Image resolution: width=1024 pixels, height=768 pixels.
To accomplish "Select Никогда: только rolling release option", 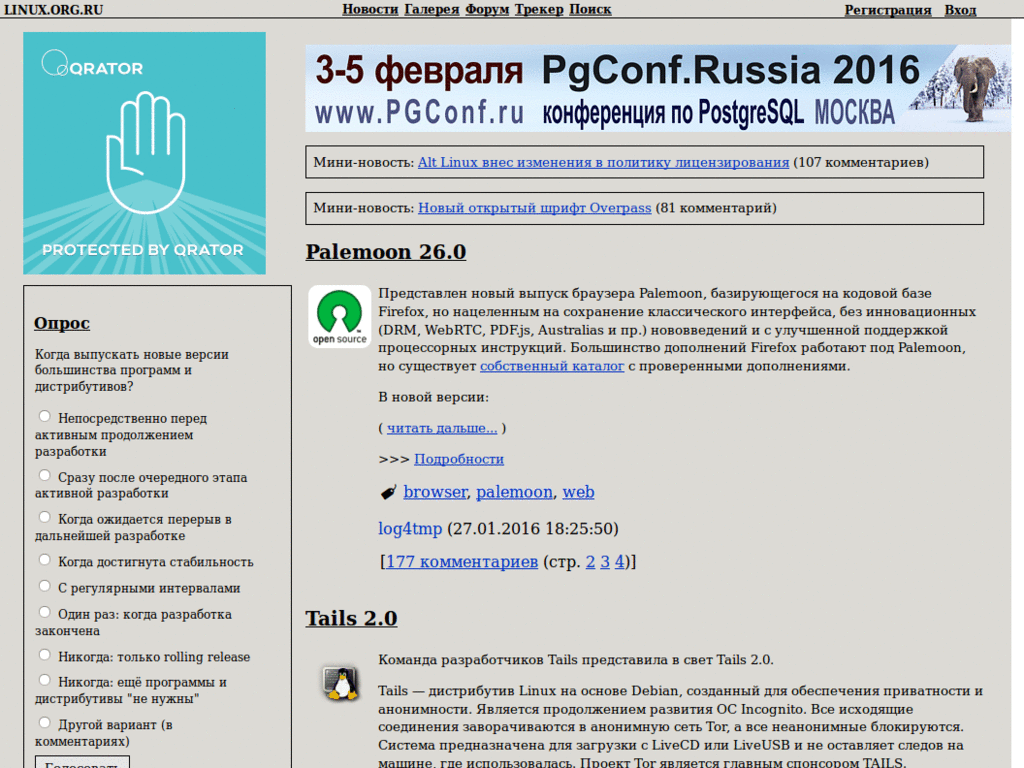I will click(44, 655).
